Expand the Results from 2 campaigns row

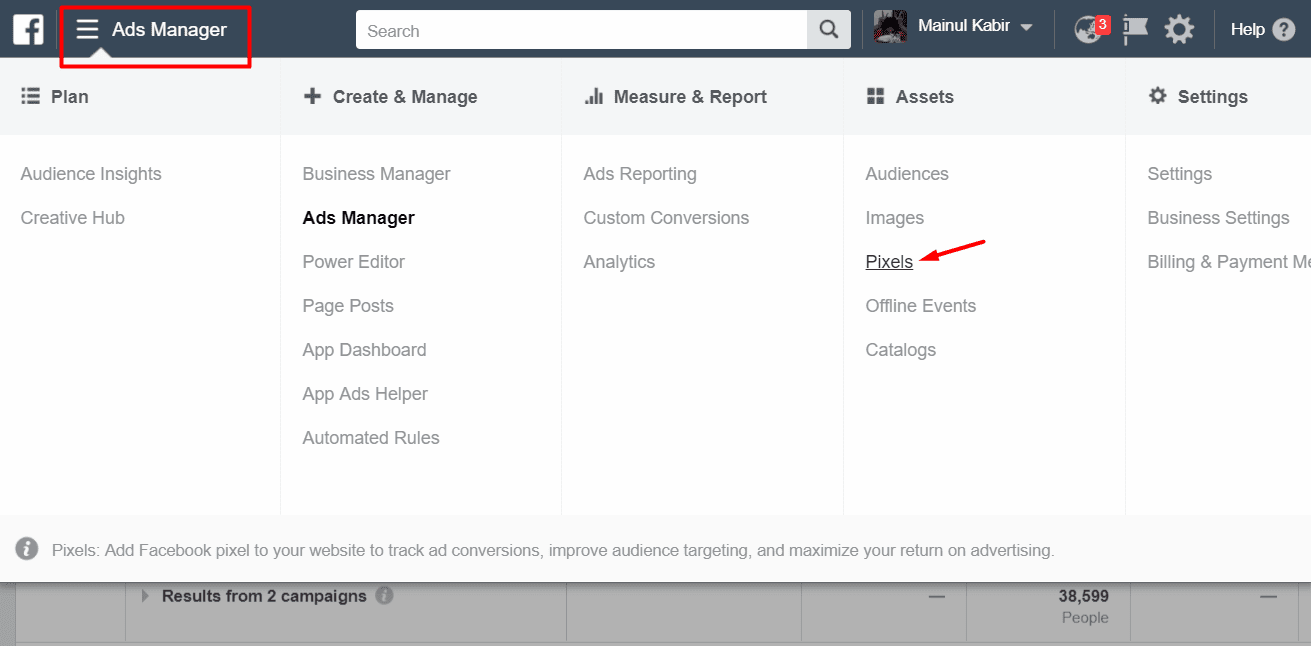145,596
